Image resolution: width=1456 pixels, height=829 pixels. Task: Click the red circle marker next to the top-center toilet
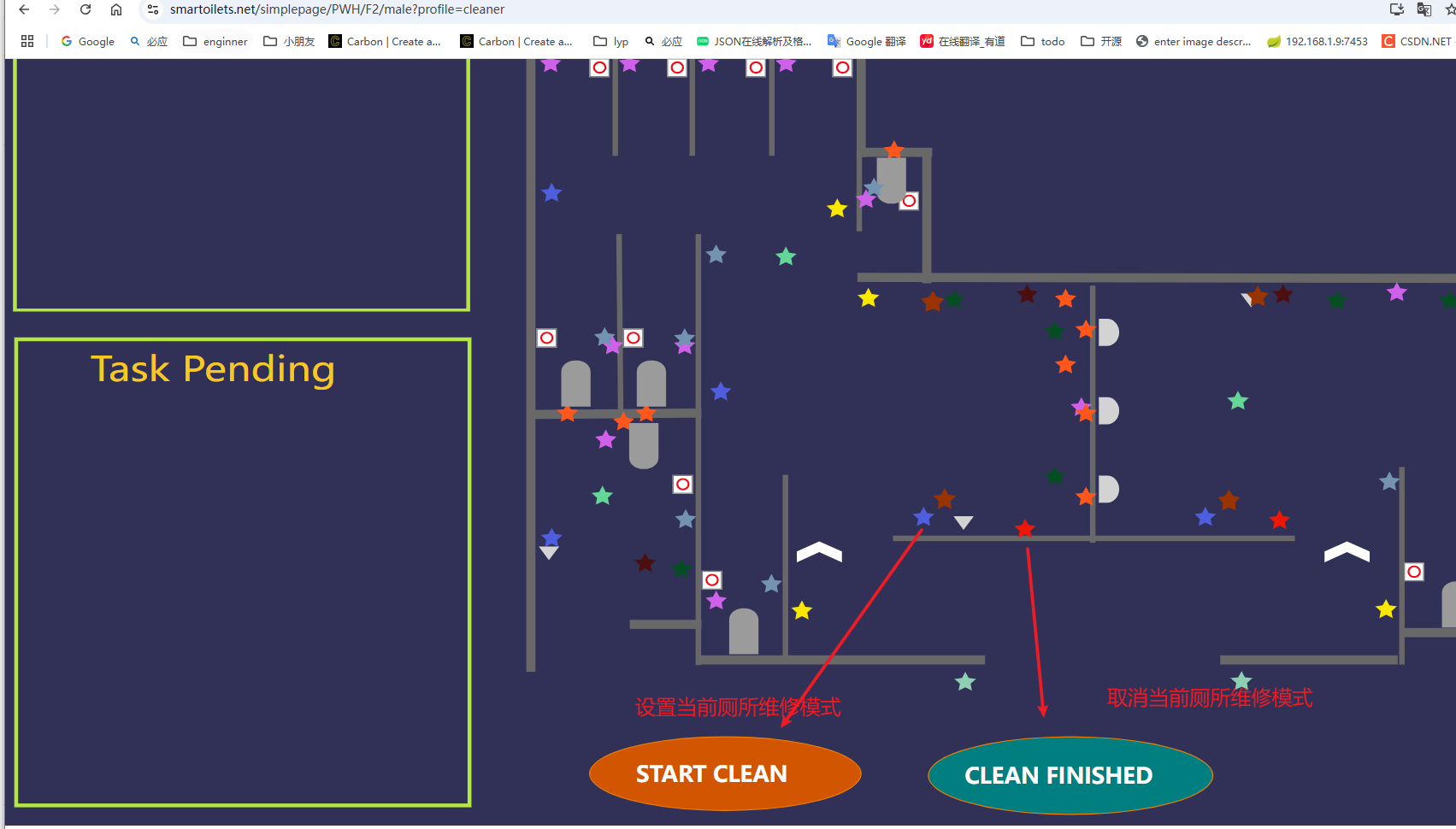click(909, 201)
